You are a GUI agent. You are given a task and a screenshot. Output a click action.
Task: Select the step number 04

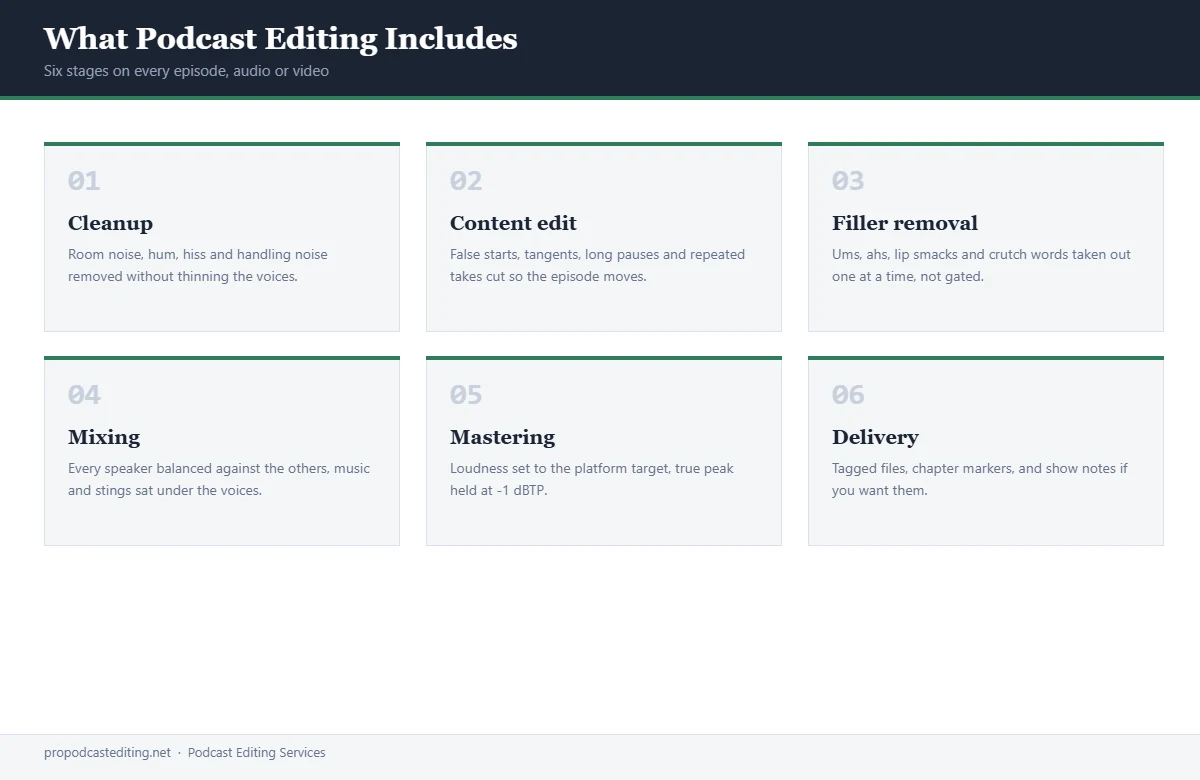84,395
